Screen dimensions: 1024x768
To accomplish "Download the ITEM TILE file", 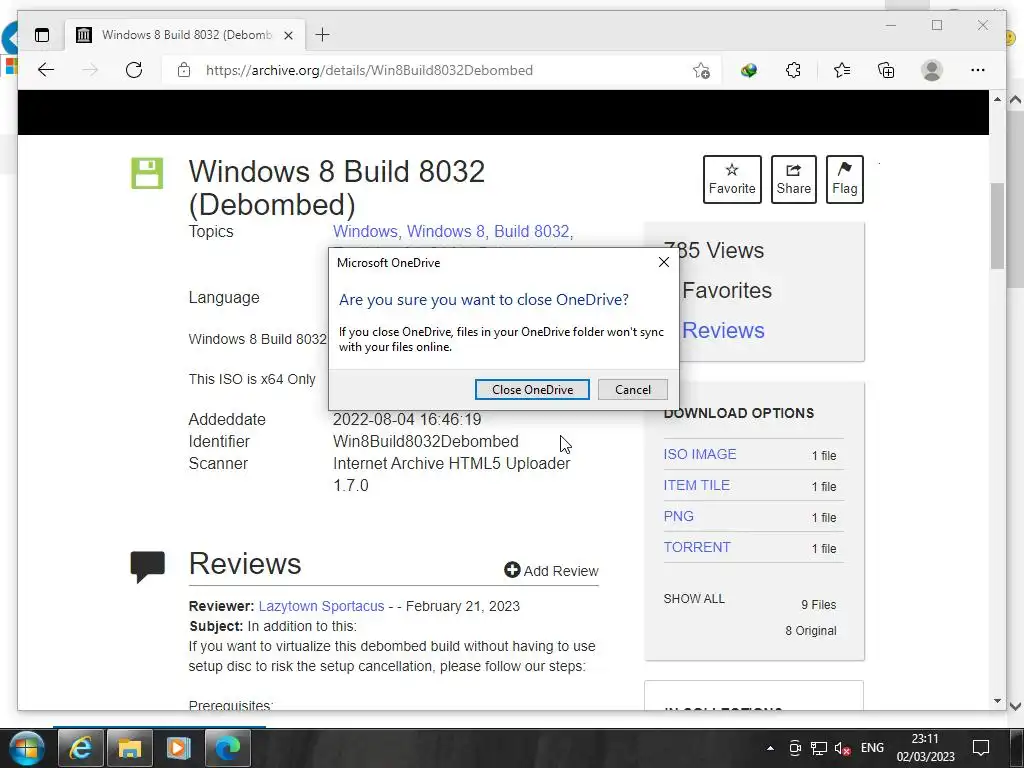I will (x=696, y=485).
